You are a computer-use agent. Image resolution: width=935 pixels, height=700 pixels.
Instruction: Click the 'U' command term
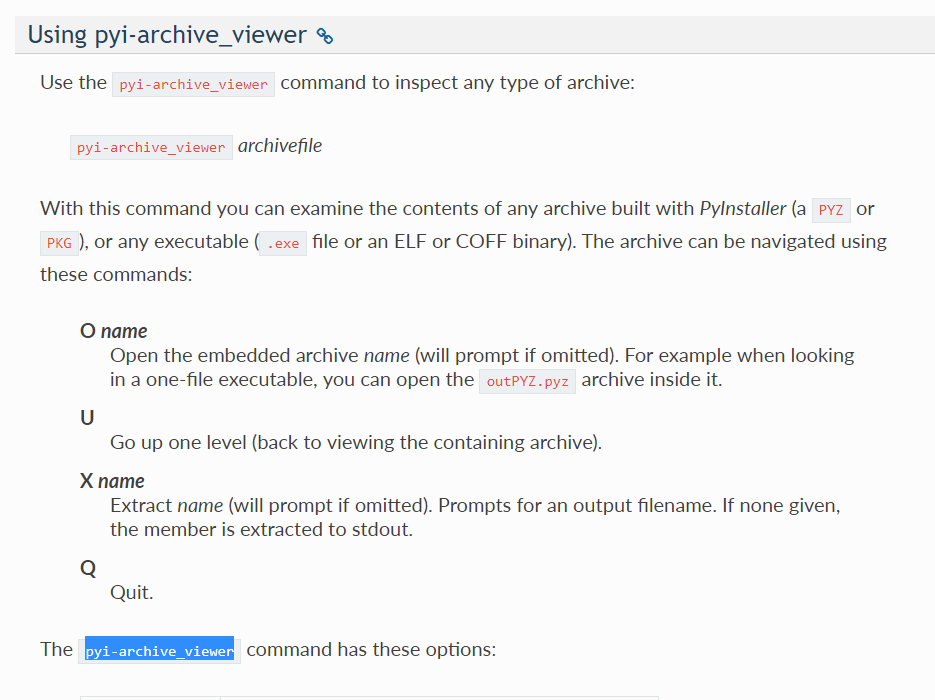tap(87, 418)
